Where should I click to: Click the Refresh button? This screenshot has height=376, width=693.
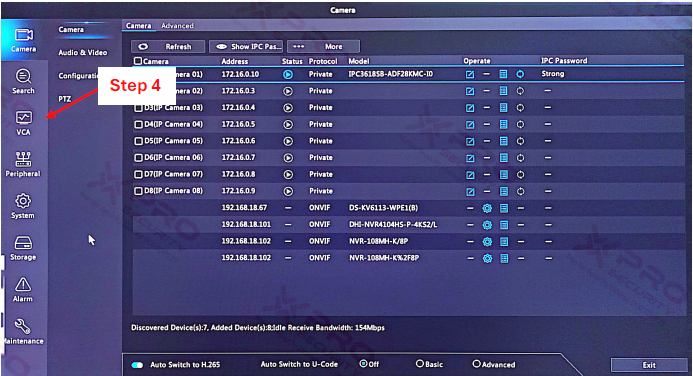point(168,46)
